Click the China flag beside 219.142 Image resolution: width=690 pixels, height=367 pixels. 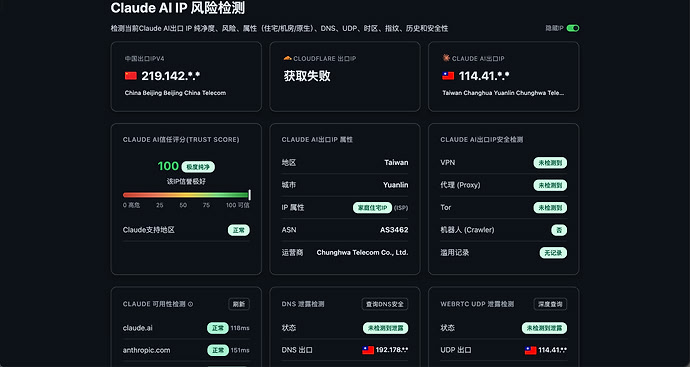pos(131,76)
